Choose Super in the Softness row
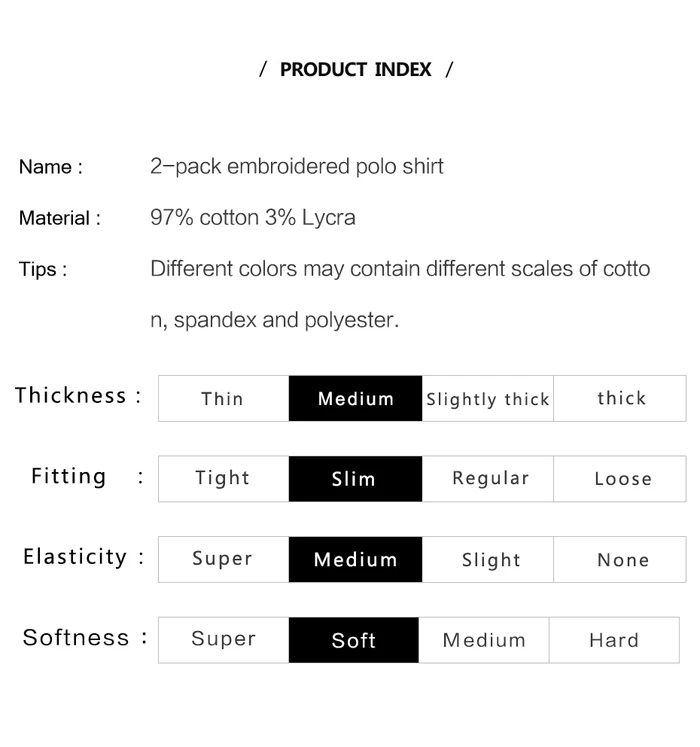The width and height of the screenshot is (700, 747). point(223,639)
